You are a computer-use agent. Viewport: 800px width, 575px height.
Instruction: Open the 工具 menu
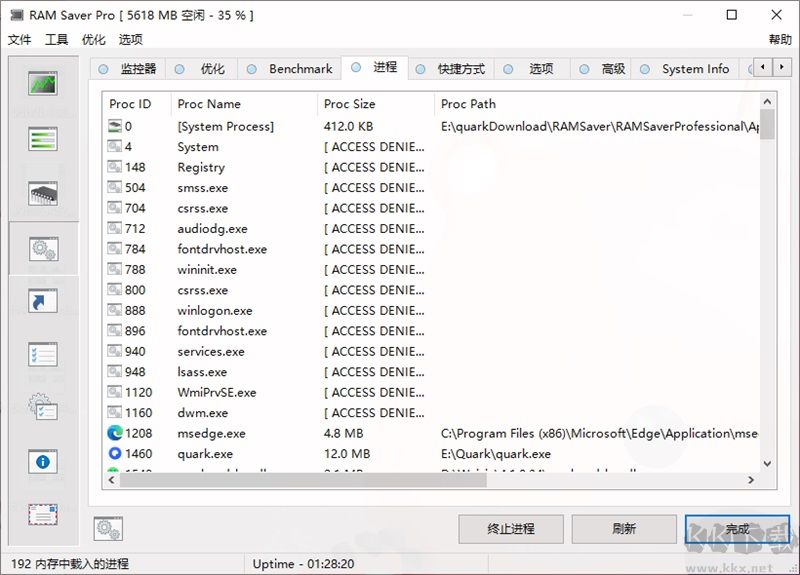click(x=56, y=39)
